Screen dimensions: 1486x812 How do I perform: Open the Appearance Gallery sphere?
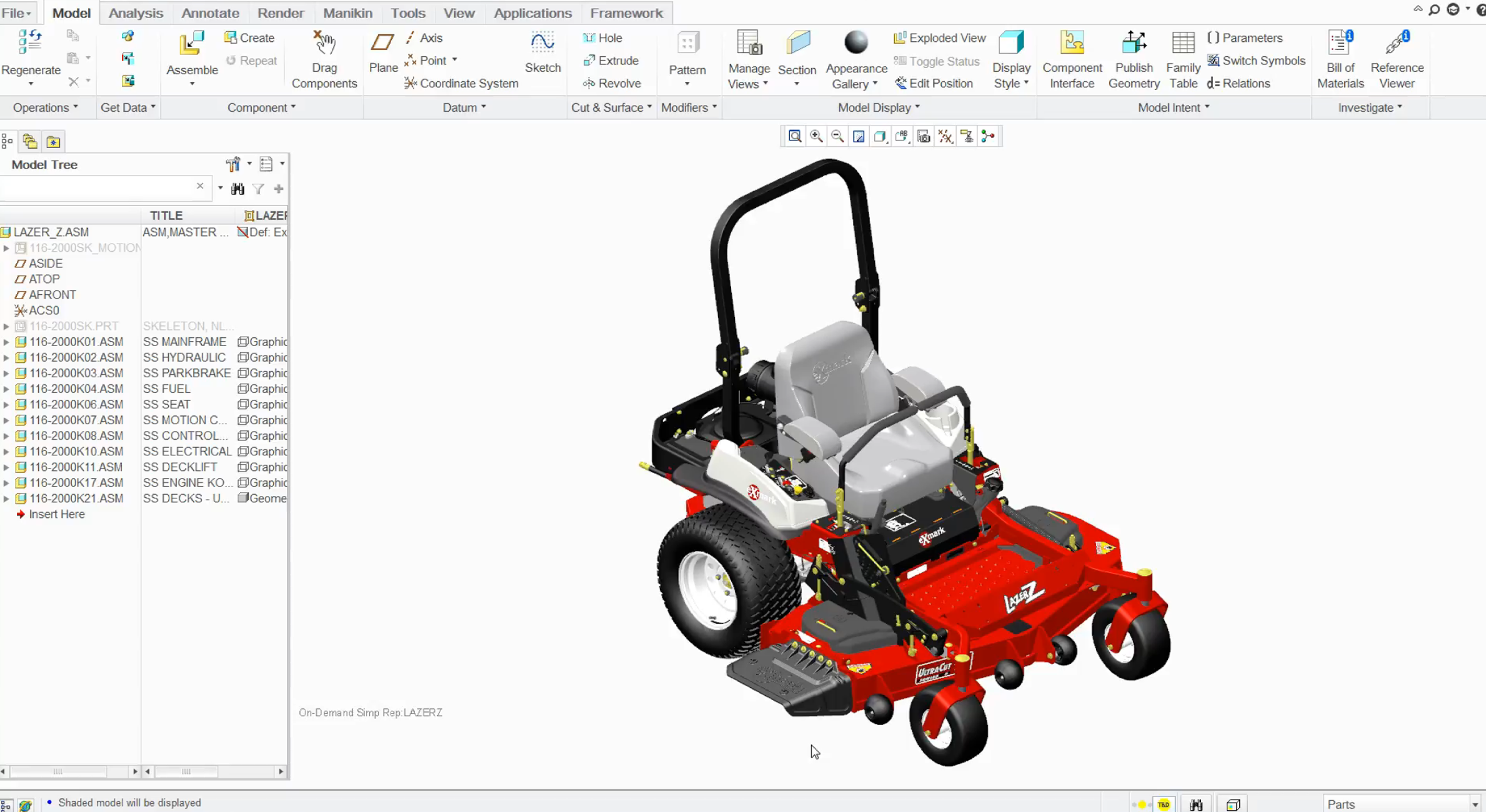(x=856, y=42)
